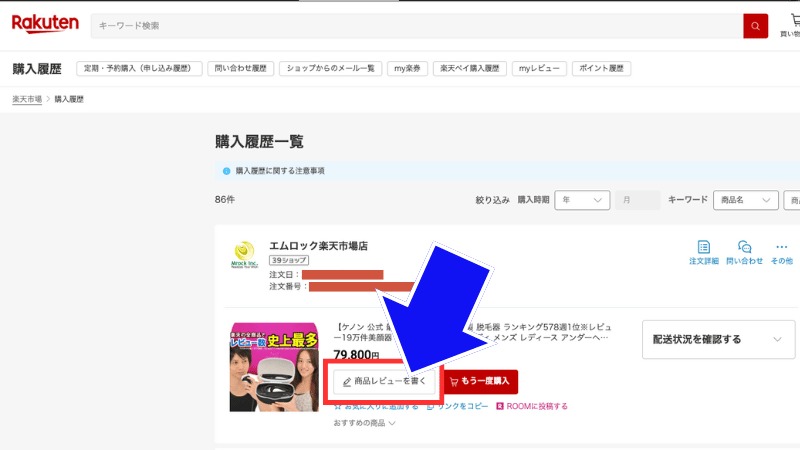This screenshot has width=800, height=450.
Task: Click ROOMに投稿する link
Action: tap(532, 406)
